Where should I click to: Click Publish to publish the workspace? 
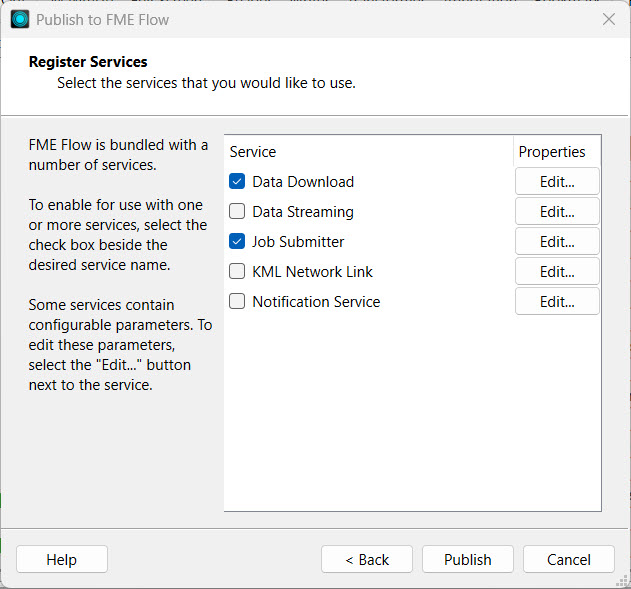[468, 559]
